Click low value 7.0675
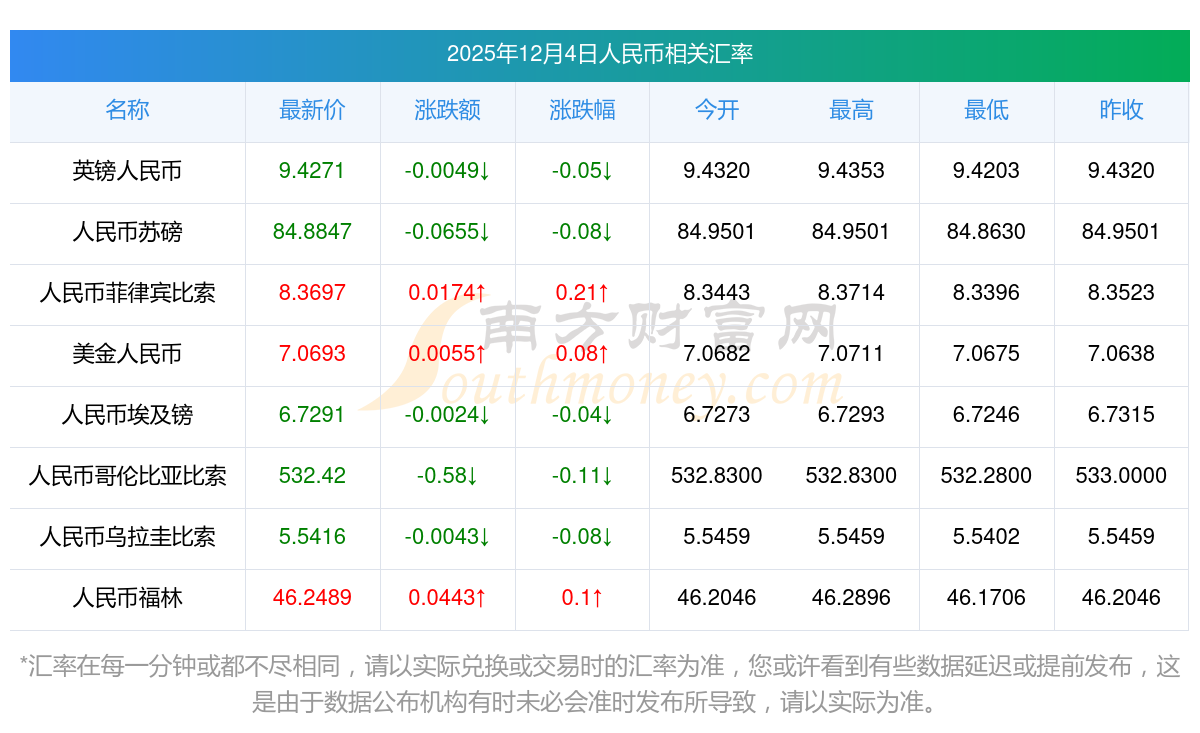Image resolution: width=1200 pixels, height=733 pixels. (x=986, y=354)
